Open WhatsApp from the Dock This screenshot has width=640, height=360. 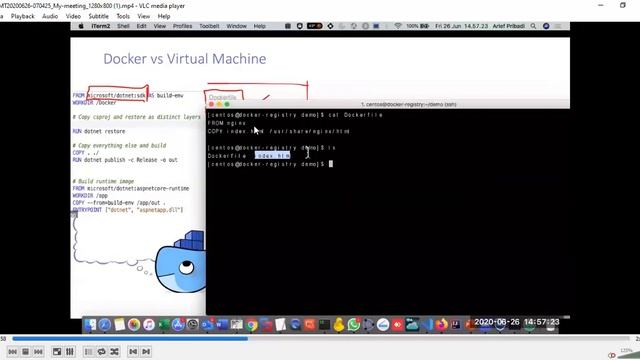pyautogui.click(x=354, y=325)
